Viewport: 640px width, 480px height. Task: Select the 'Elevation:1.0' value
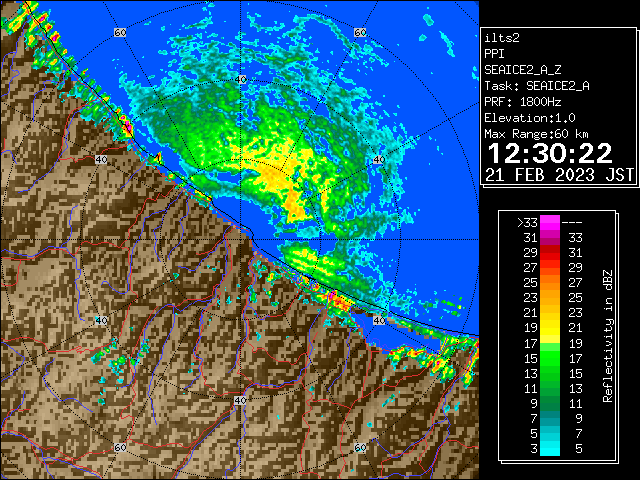tap(530, 118)
